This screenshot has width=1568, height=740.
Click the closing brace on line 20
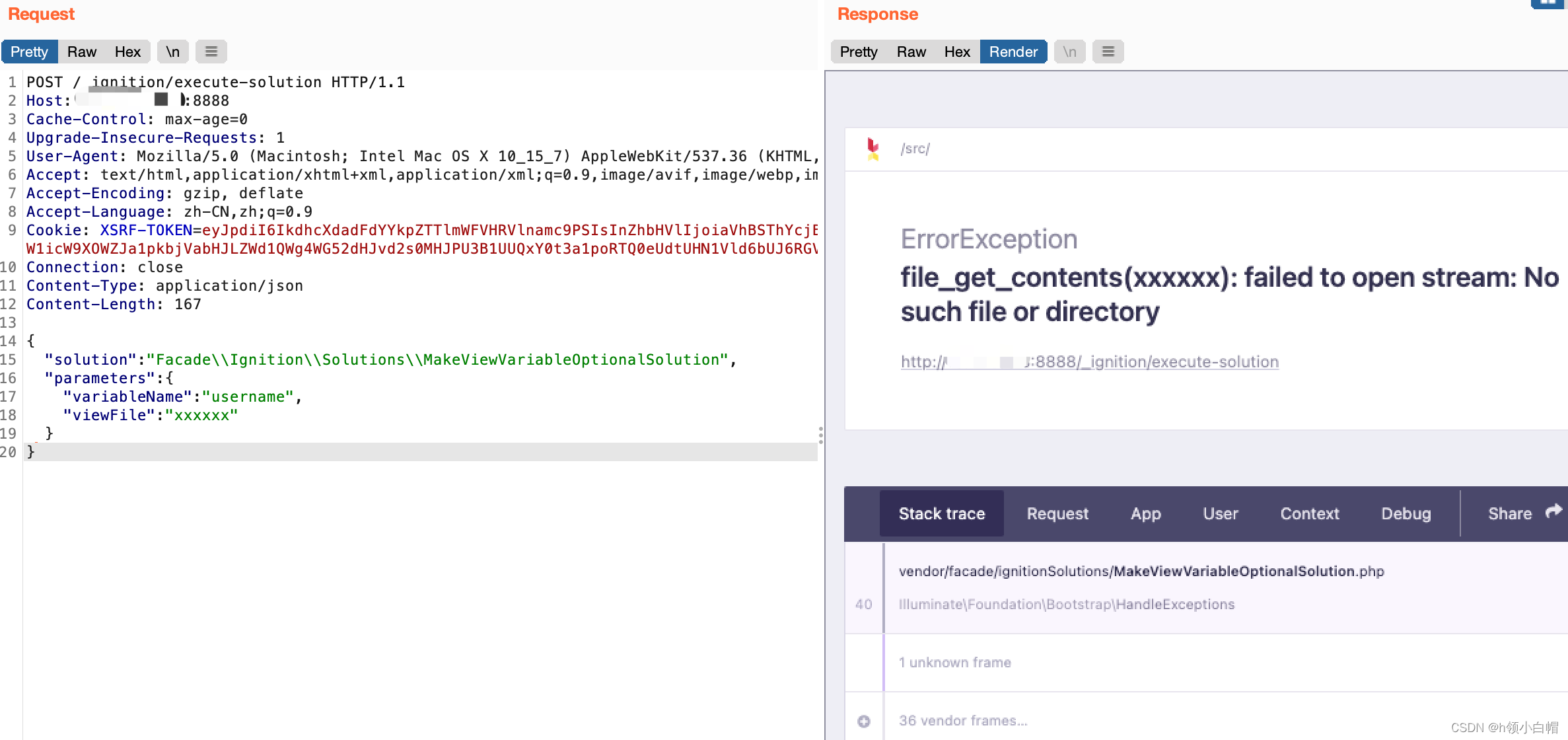tap(30, 452)
